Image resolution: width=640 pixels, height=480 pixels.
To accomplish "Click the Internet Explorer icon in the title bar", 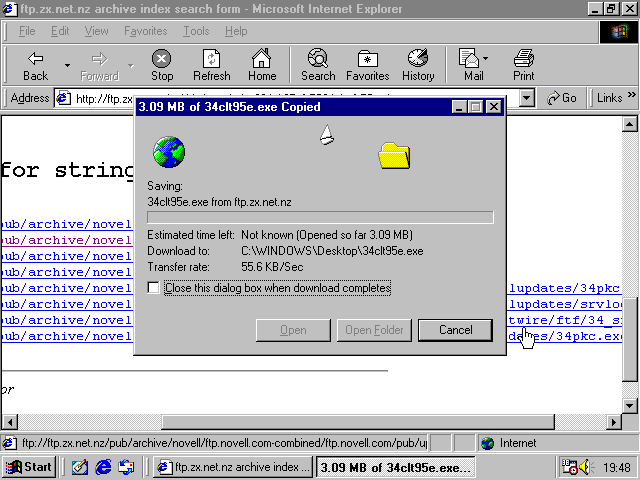I will pyautogui.click(x=9, y=9).
